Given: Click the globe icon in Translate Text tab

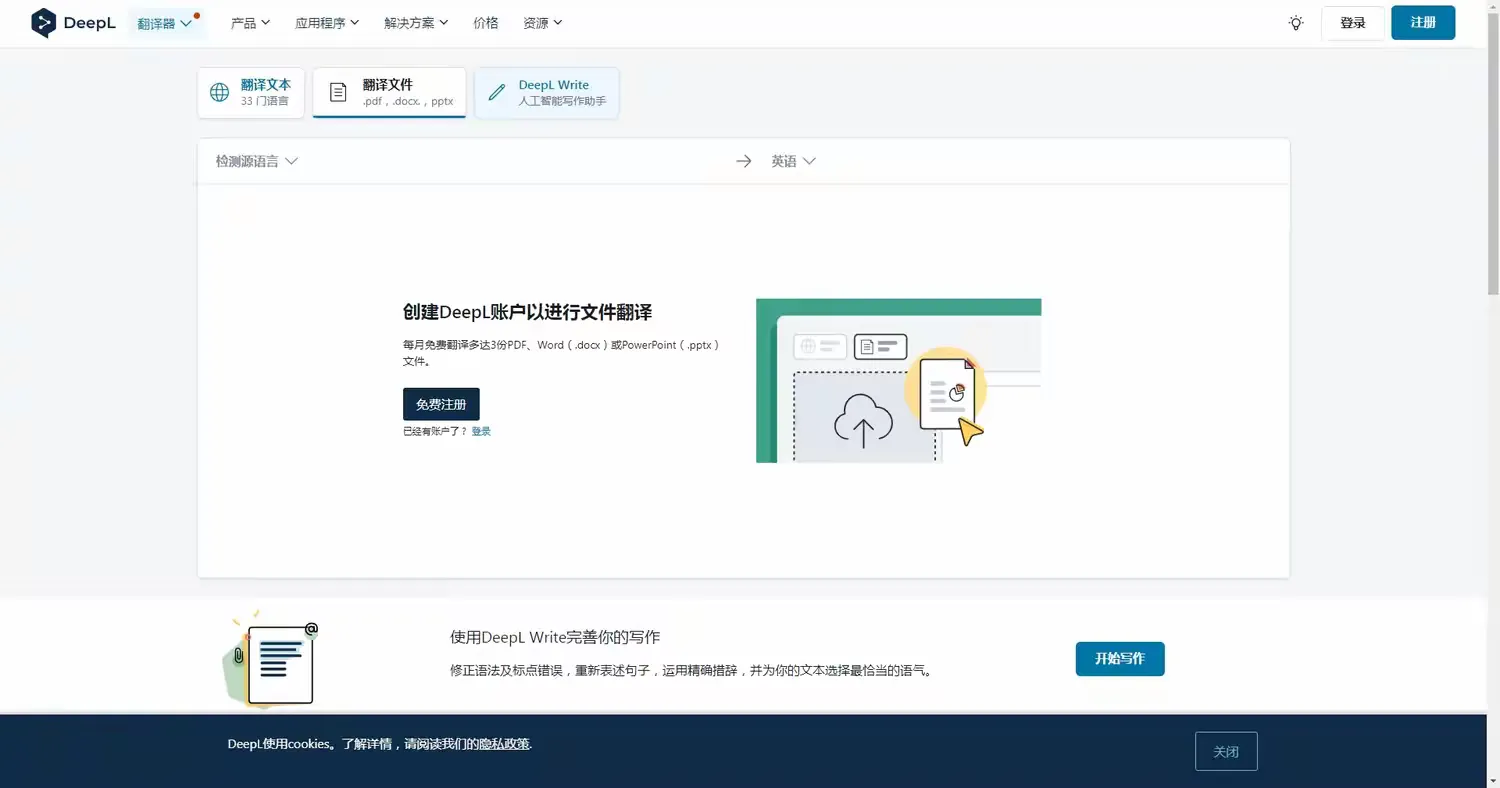Looking at the screenshot, I should coord(219,93).
